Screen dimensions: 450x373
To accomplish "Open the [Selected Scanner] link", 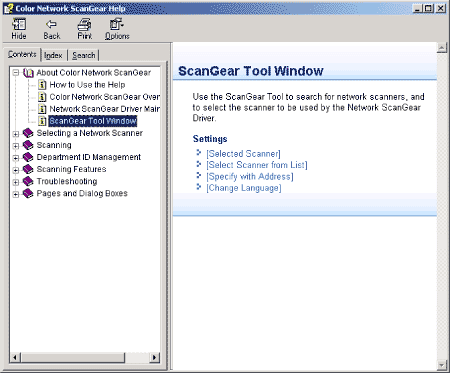I will [x=243, y=154].
